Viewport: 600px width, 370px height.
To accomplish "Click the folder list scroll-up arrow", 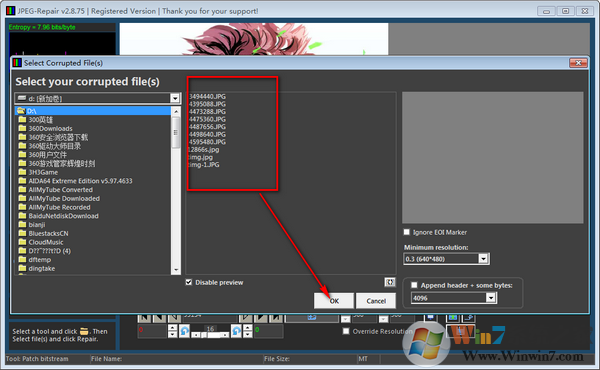I will pos(176,111).
